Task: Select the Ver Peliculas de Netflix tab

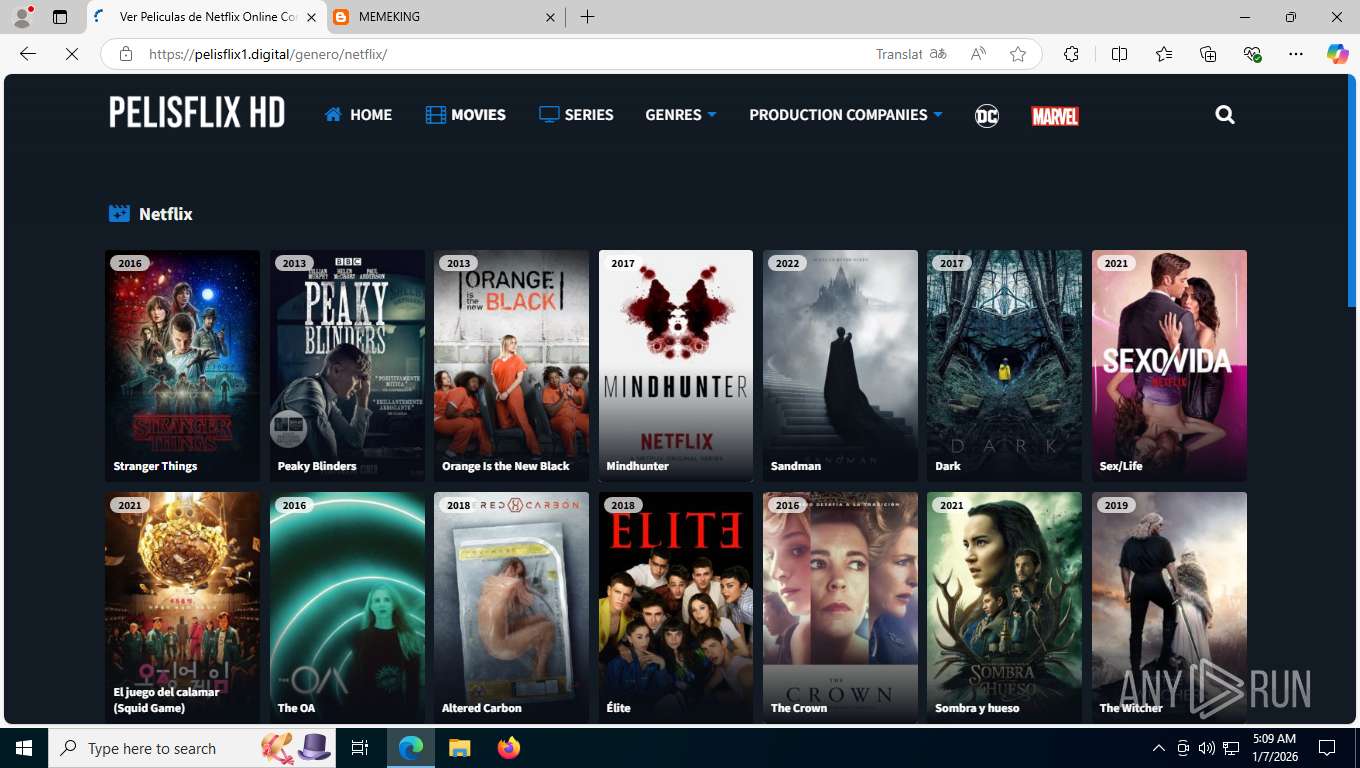Action: tap(207, 17)
